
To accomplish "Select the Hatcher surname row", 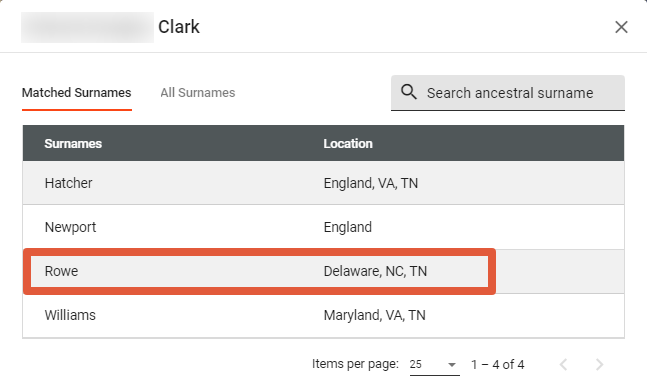I will coord(324,183).
